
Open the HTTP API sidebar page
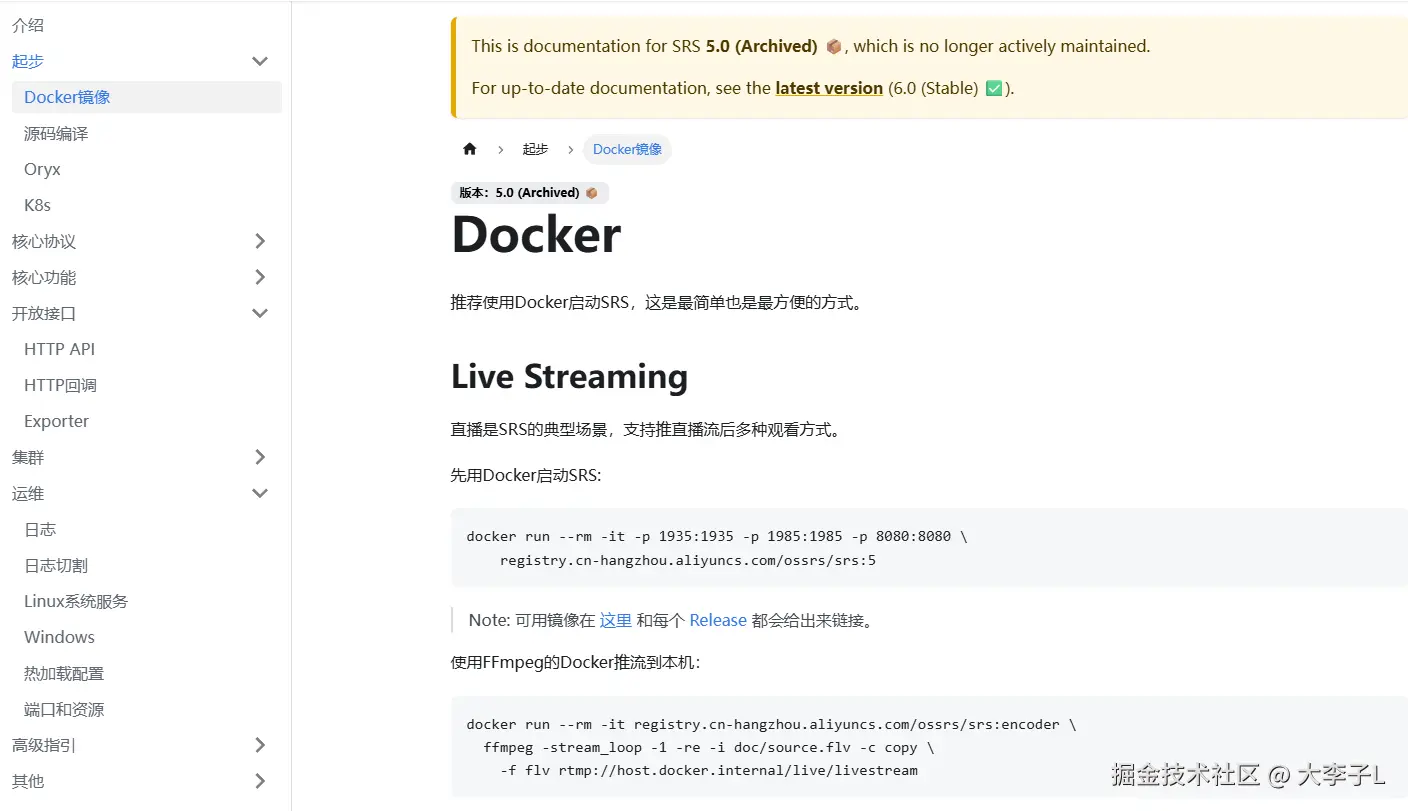pos(59,349)
